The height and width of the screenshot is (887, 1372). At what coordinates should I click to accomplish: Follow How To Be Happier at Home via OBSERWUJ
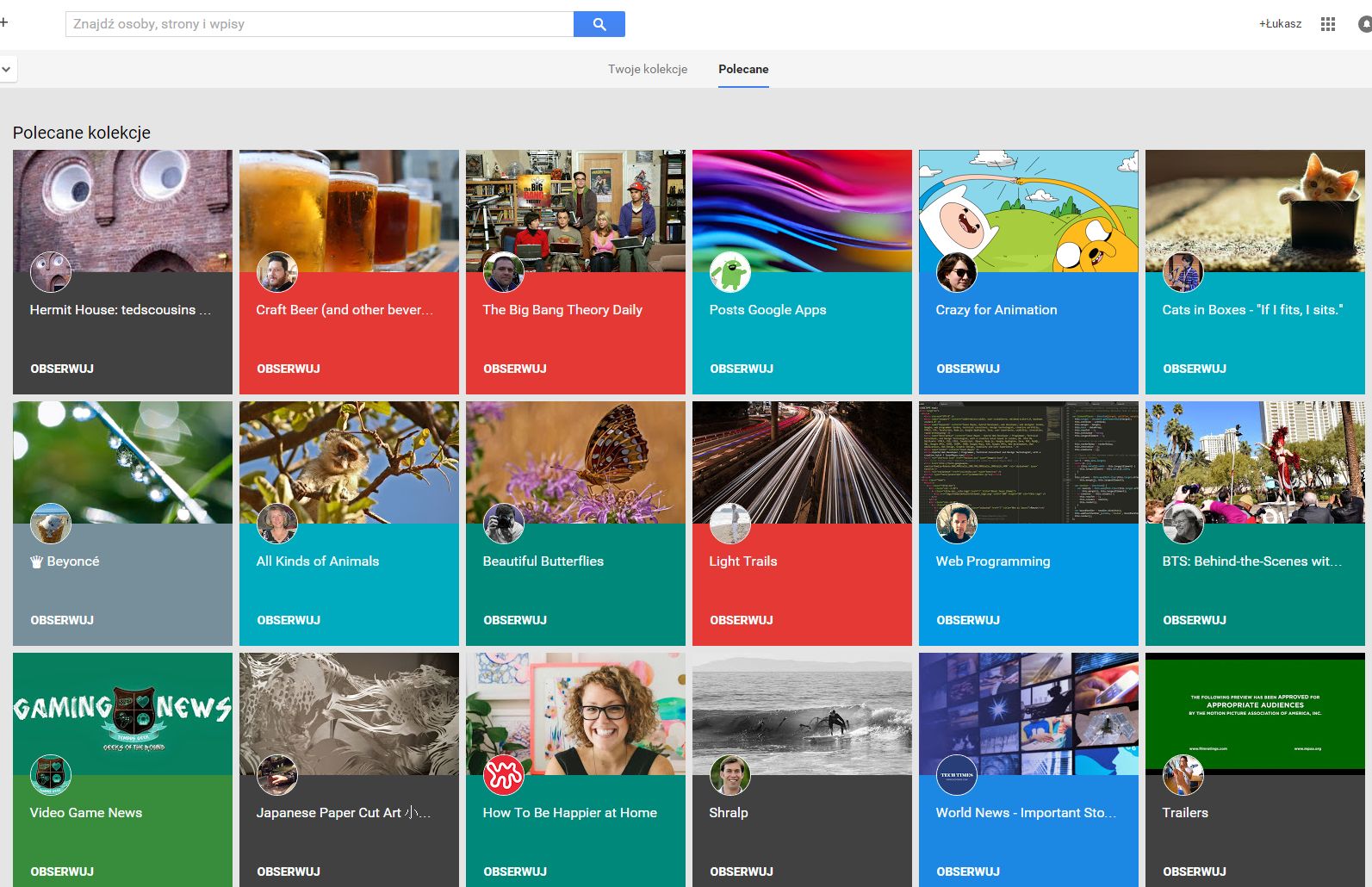[x=515, y=871]
